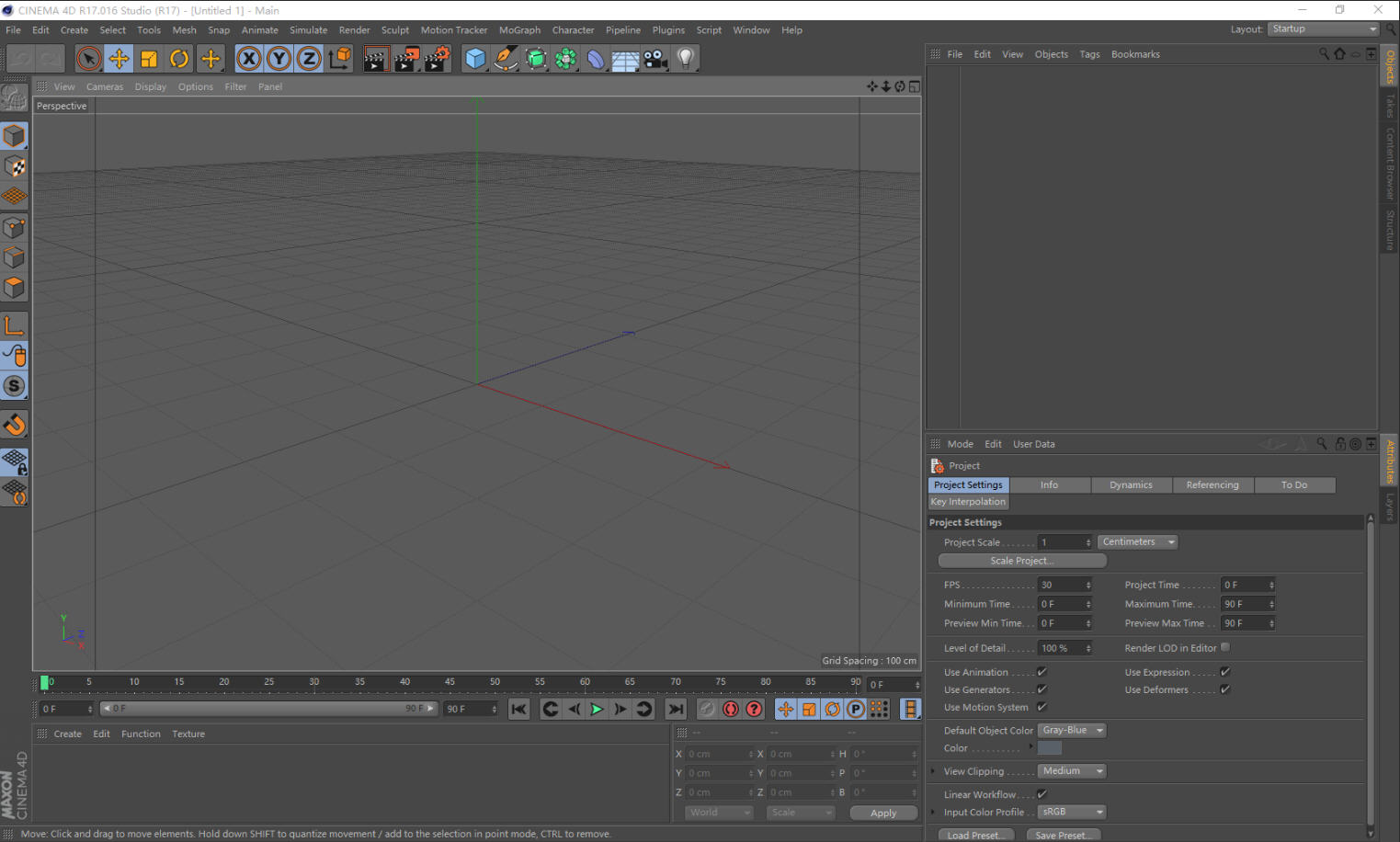1400x842 pixels.
Task: Click Render View clapperboard icon
Action: click(x=376, y=59)
